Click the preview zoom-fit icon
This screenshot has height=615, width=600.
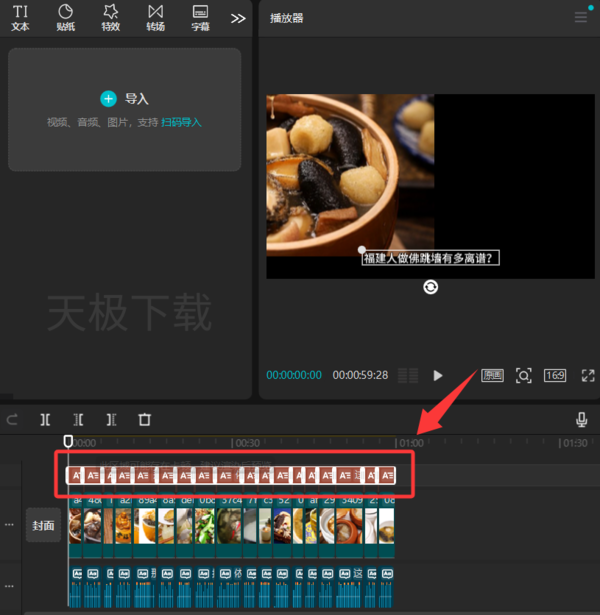click(523, 375)
